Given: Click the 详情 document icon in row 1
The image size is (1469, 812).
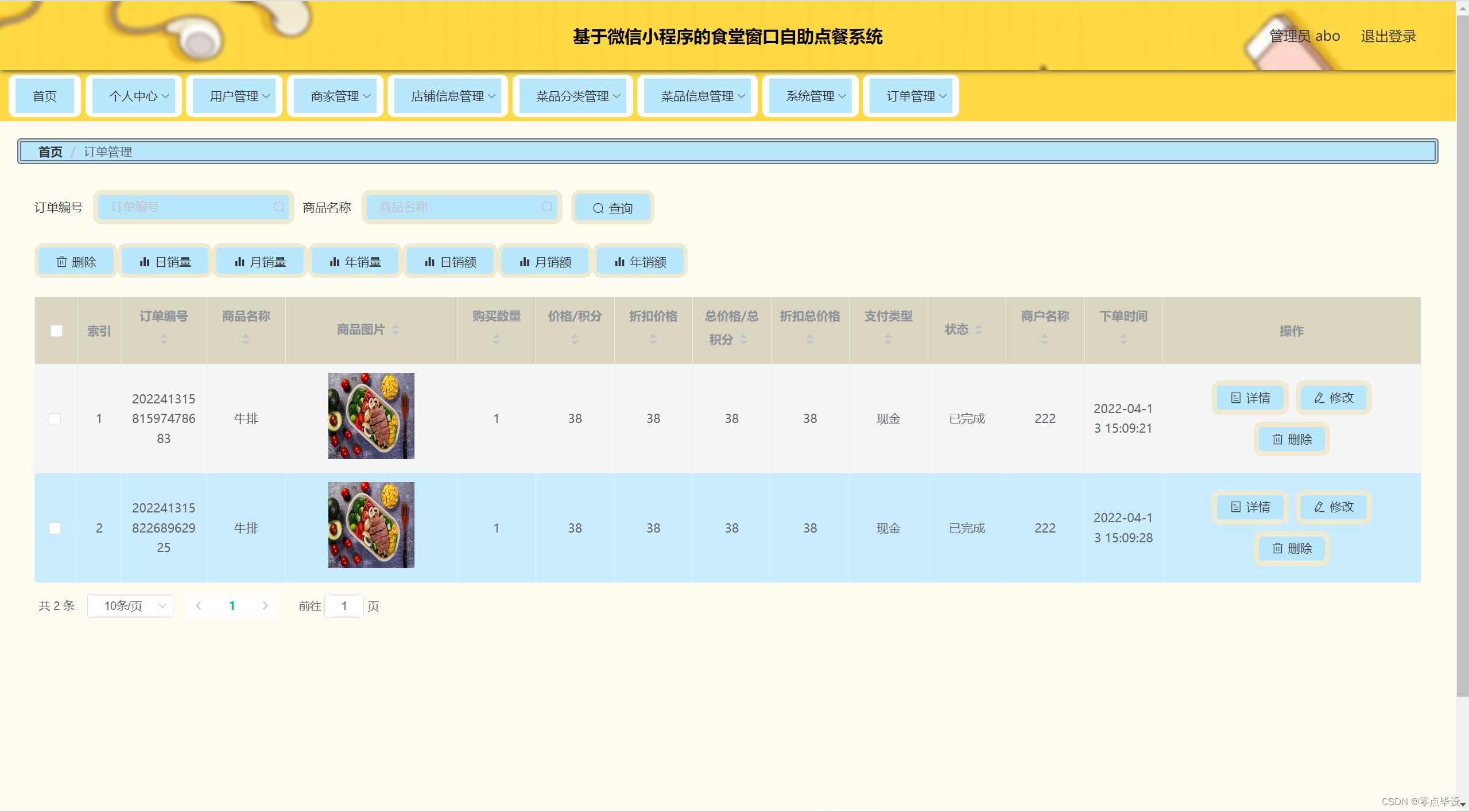Looking at the screenshot, I should (x=1235, y=398).
